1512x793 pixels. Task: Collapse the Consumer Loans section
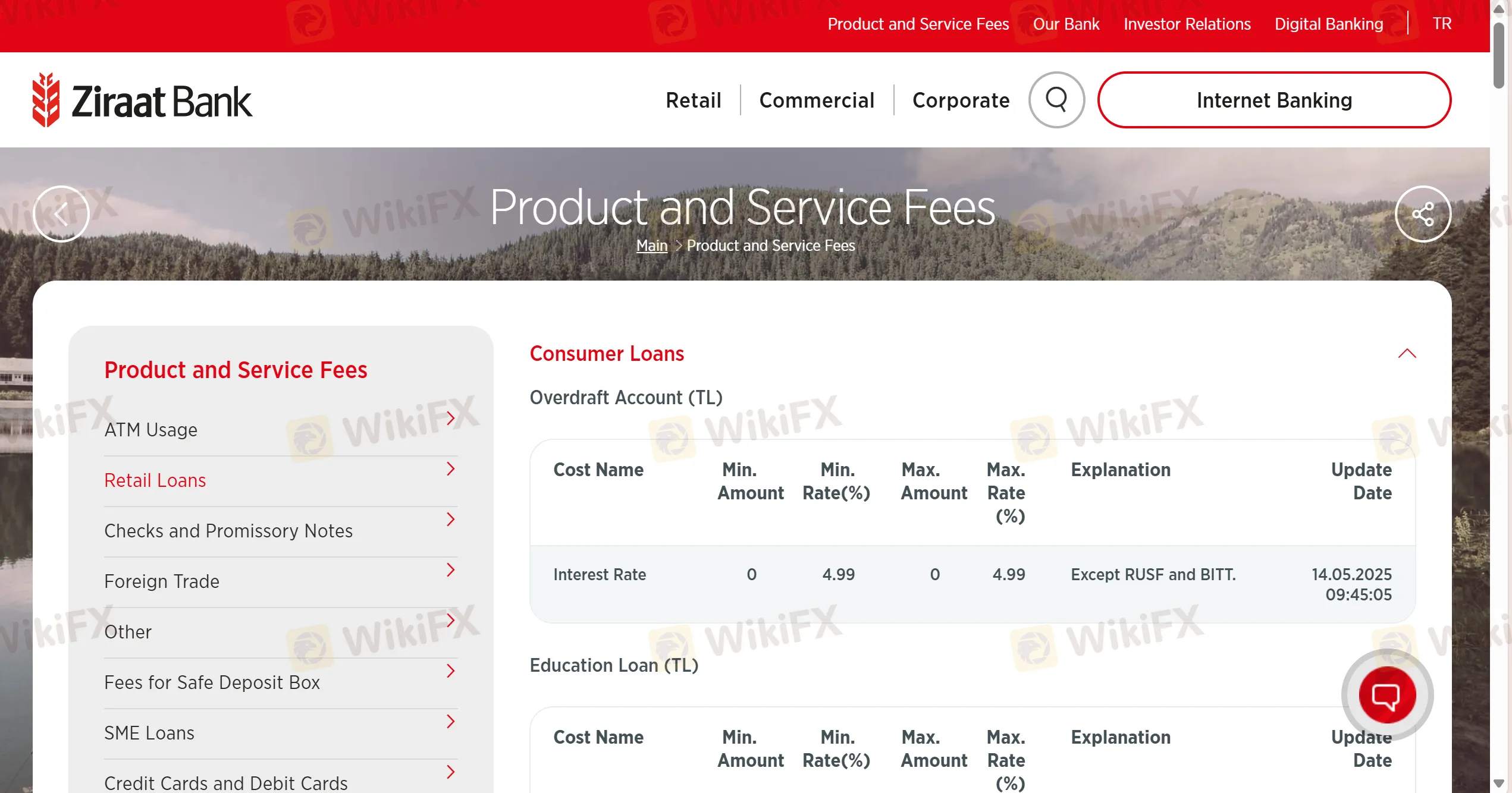(x=1407, y=354)
